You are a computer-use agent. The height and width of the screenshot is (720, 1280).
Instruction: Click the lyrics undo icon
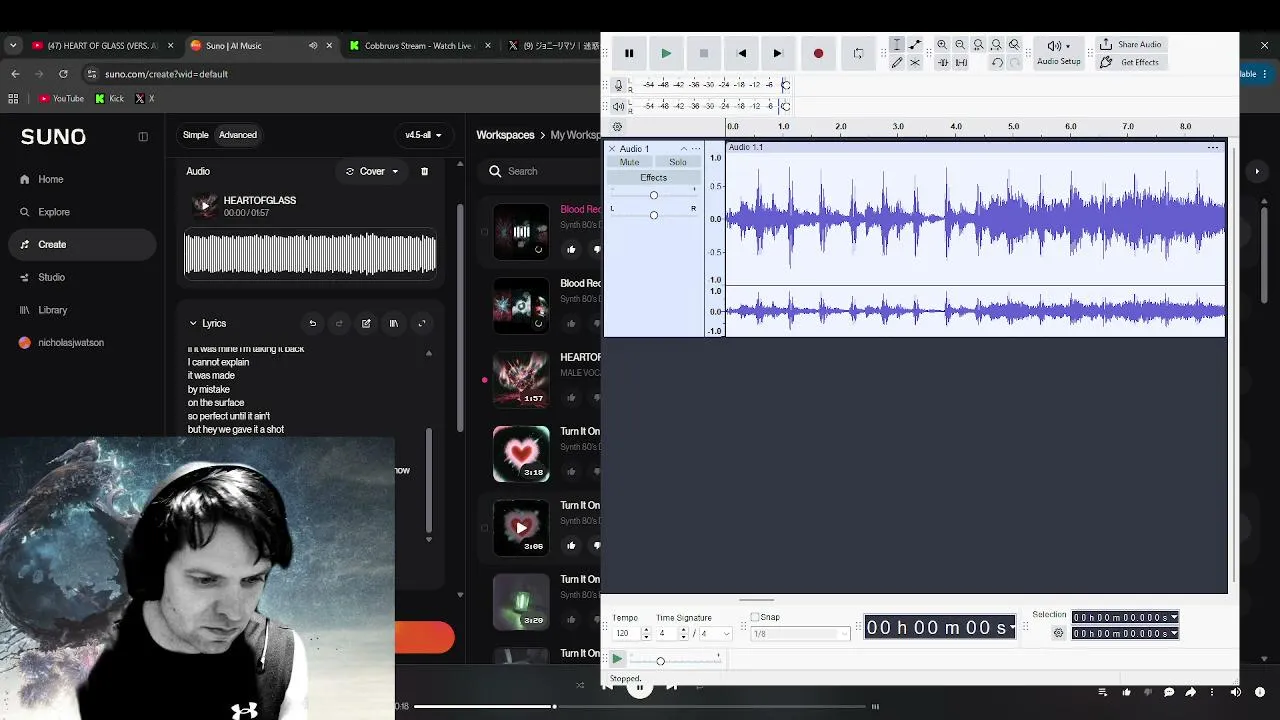[x=313, y=324]
